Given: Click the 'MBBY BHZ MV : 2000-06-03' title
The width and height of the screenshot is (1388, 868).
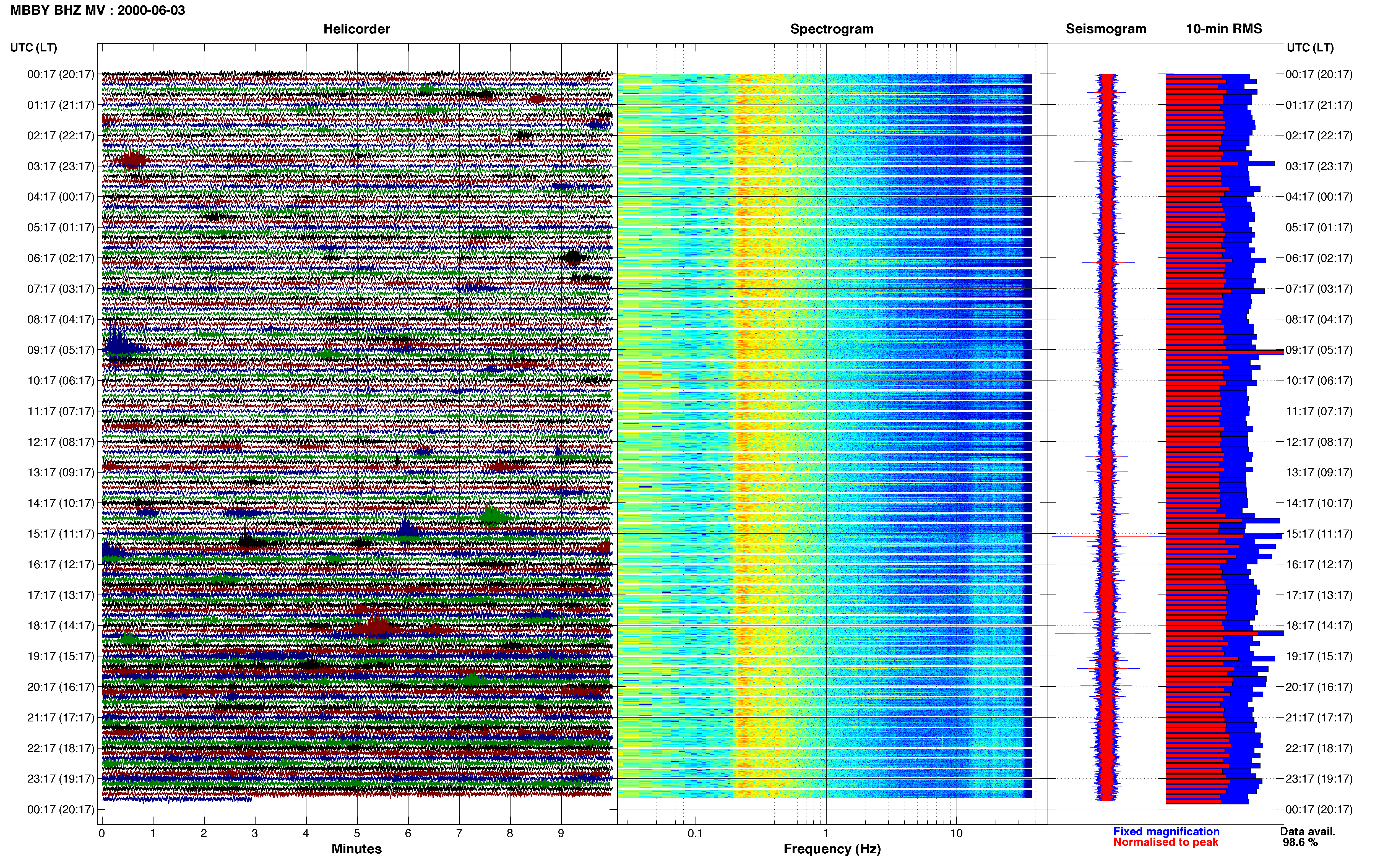Looking at the screenshot, I should point(98,10).
